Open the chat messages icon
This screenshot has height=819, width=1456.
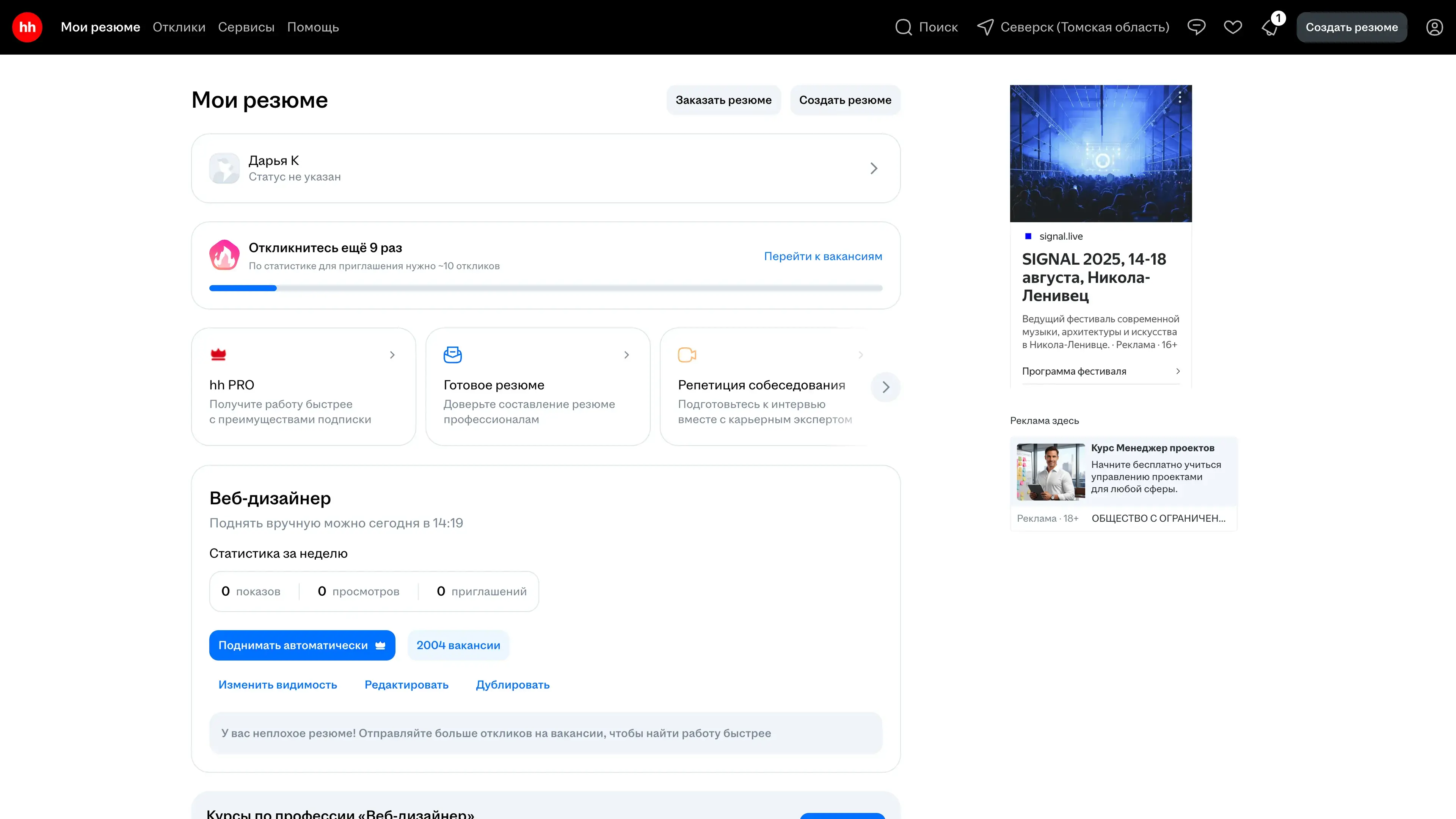[x=1196, y=27]
